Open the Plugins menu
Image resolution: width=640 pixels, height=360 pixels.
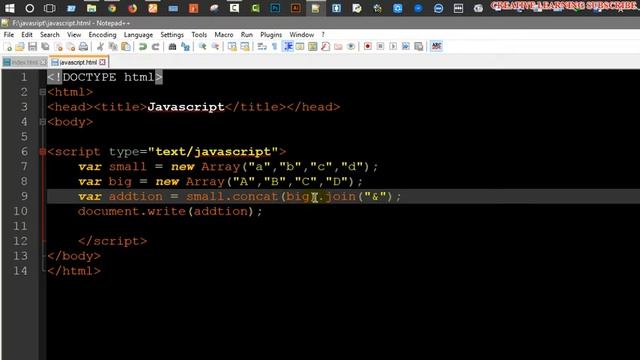coord(271,35)
